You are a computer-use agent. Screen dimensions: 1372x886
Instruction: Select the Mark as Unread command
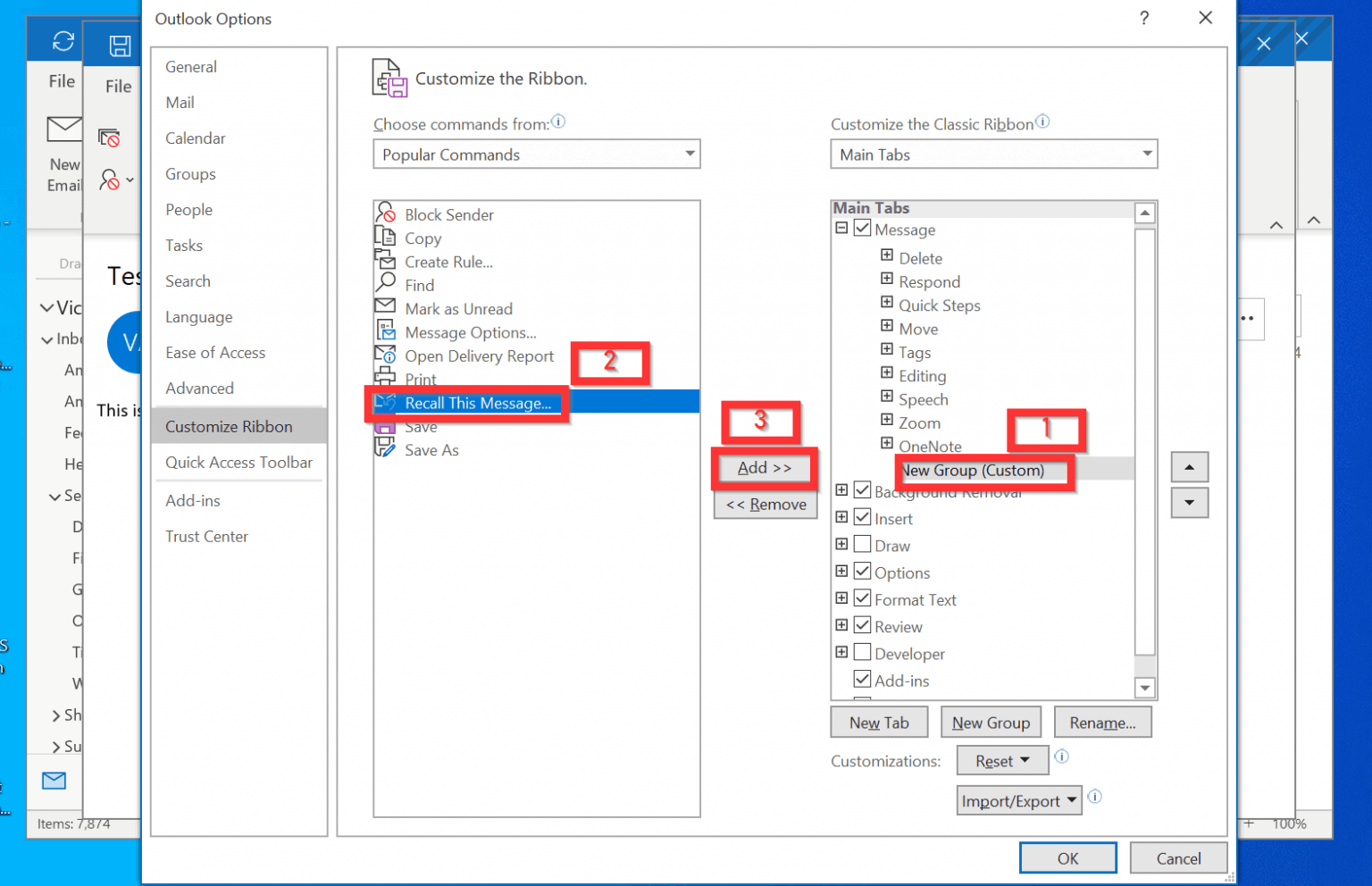pyautogui.click(x=458, y=308)
